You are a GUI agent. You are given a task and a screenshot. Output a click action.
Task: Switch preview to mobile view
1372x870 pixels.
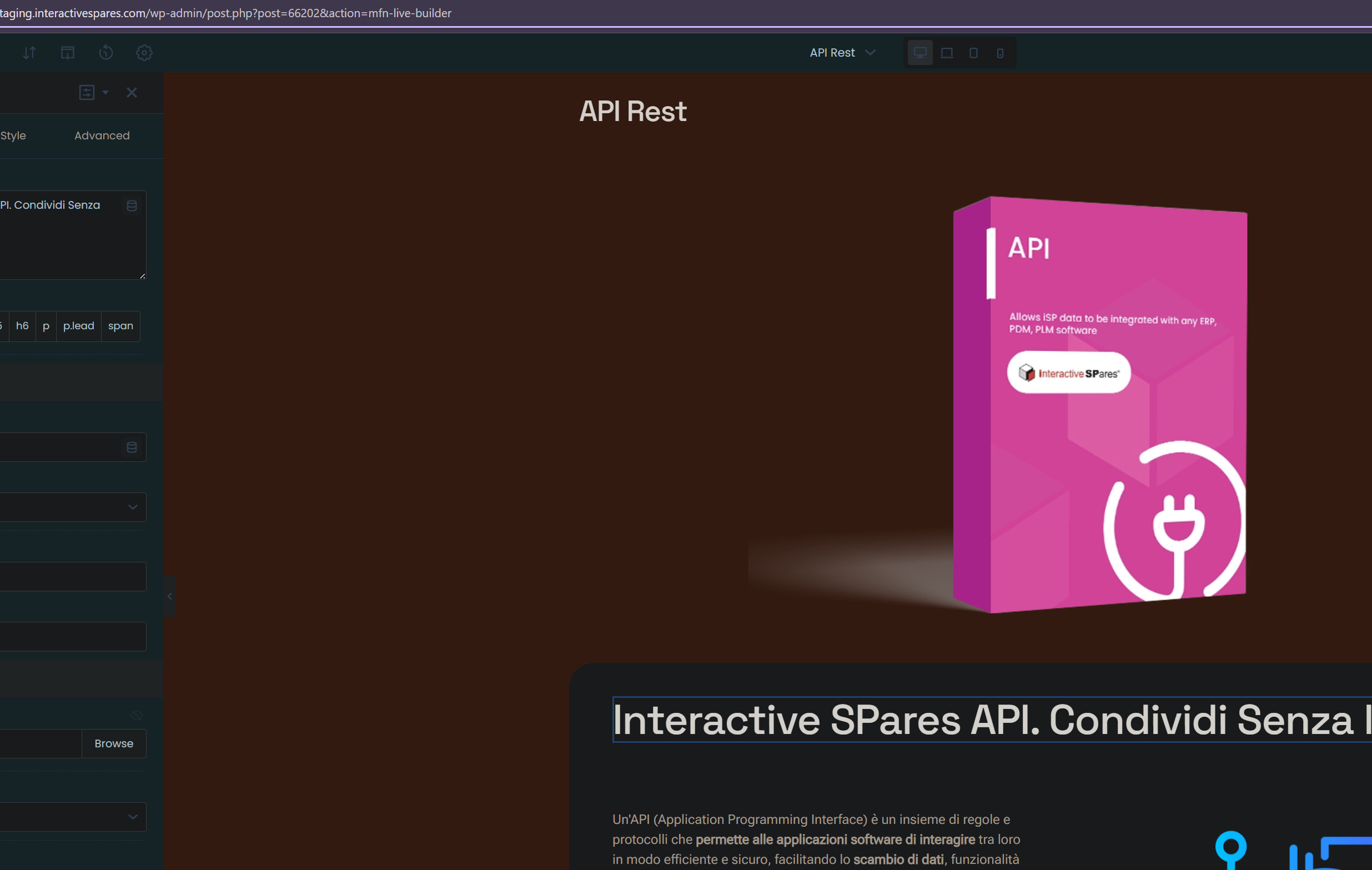point(1000,52)
